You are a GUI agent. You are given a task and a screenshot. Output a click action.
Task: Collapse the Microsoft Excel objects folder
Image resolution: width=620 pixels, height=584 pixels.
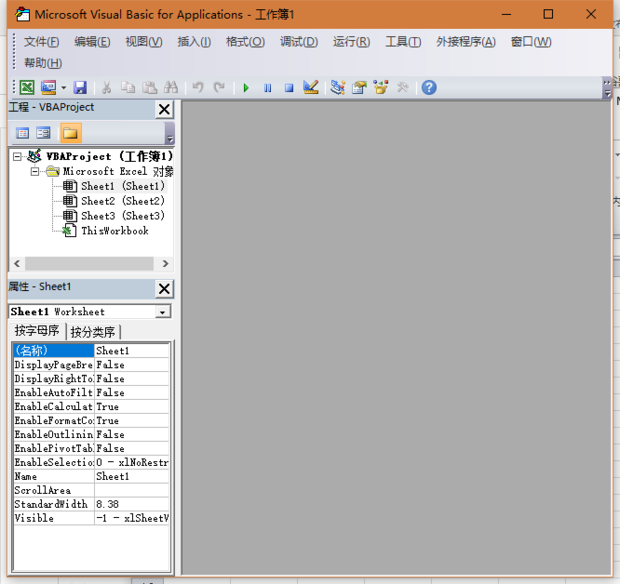click(x=34, y=172)
